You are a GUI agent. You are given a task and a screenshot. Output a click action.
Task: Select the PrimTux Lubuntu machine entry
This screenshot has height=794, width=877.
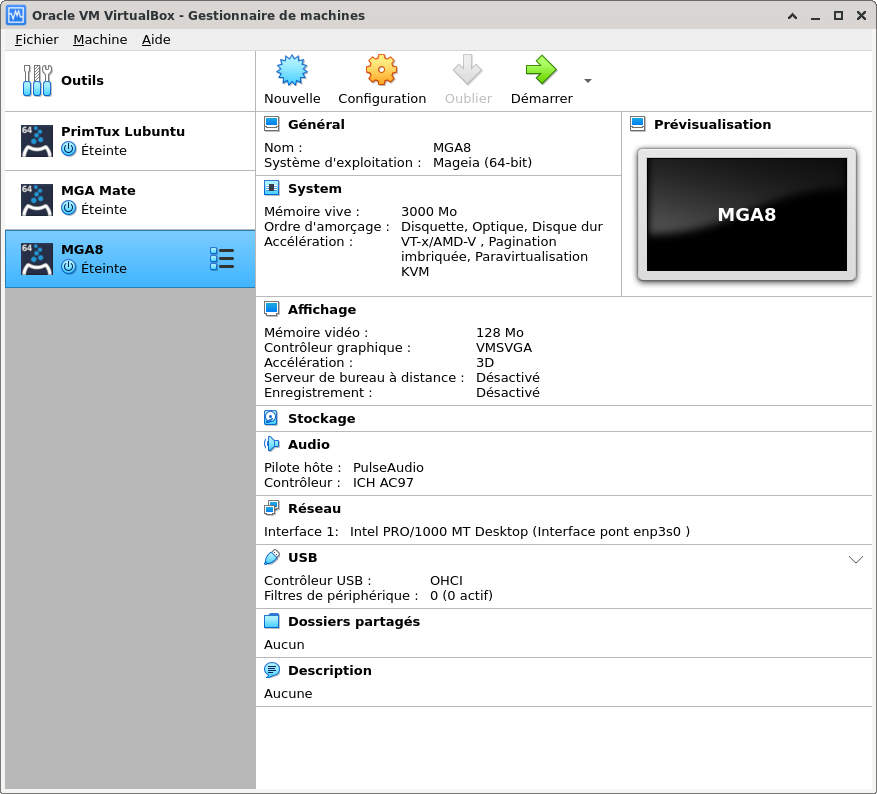click(x=130, y=141)
